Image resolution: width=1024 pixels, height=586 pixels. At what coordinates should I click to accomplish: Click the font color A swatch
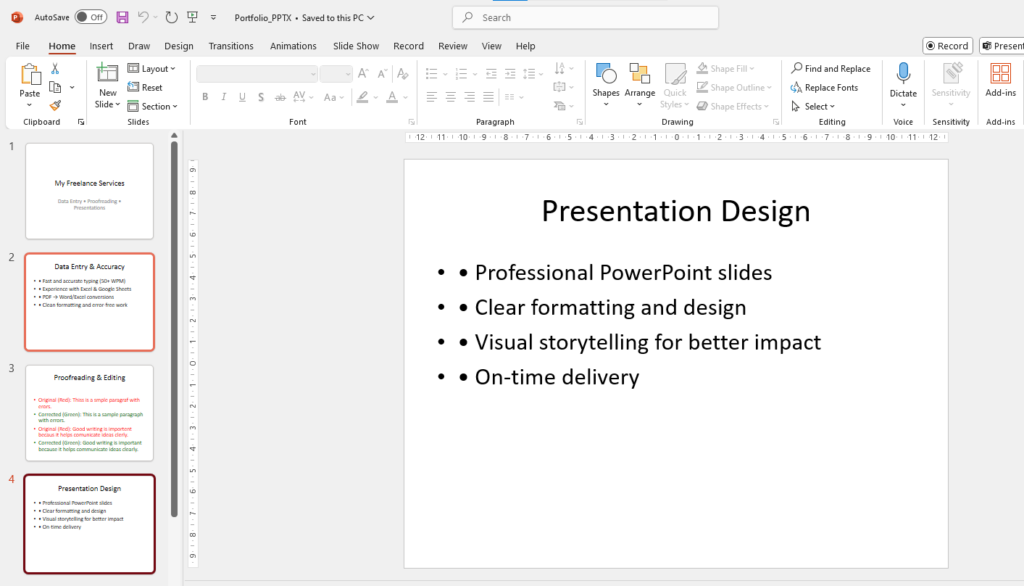[392, 97]
